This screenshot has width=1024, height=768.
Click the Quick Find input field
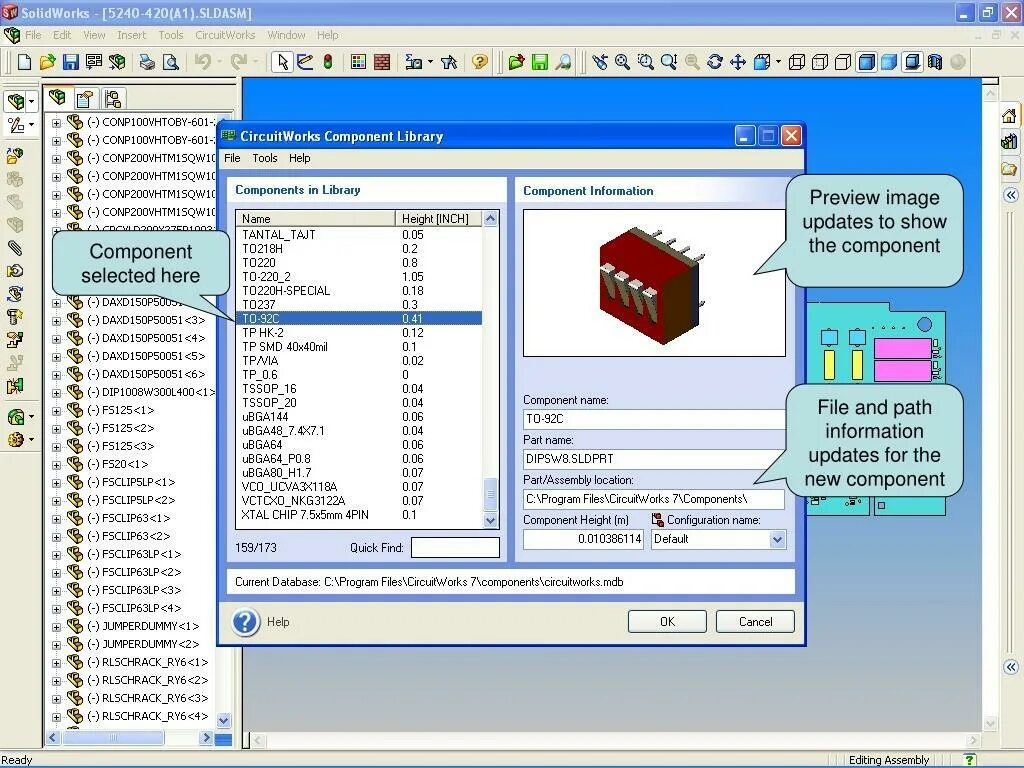pyautogui.click(x=455, y=547)
